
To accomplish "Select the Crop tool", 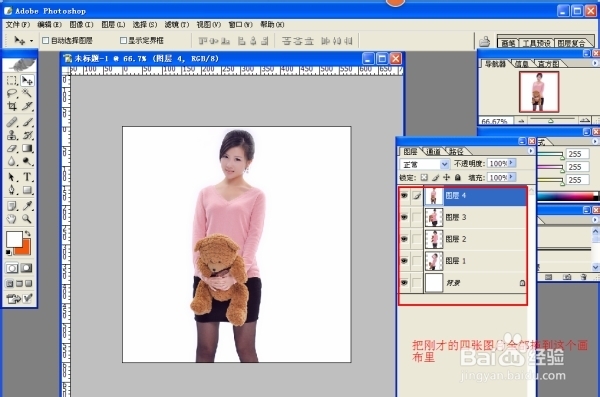I will (12, 106).
